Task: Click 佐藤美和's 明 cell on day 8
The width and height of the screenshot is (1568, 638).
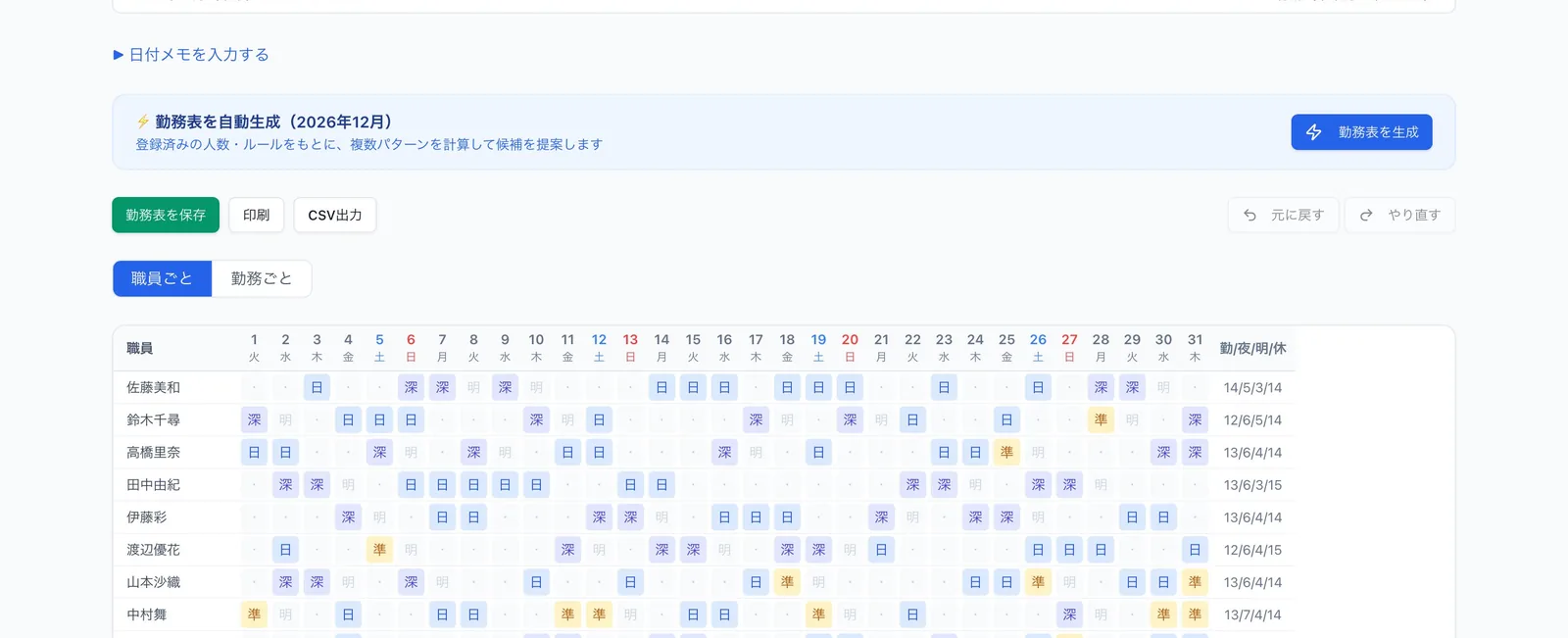Action: pyautogui.click(x=473, y=387)
